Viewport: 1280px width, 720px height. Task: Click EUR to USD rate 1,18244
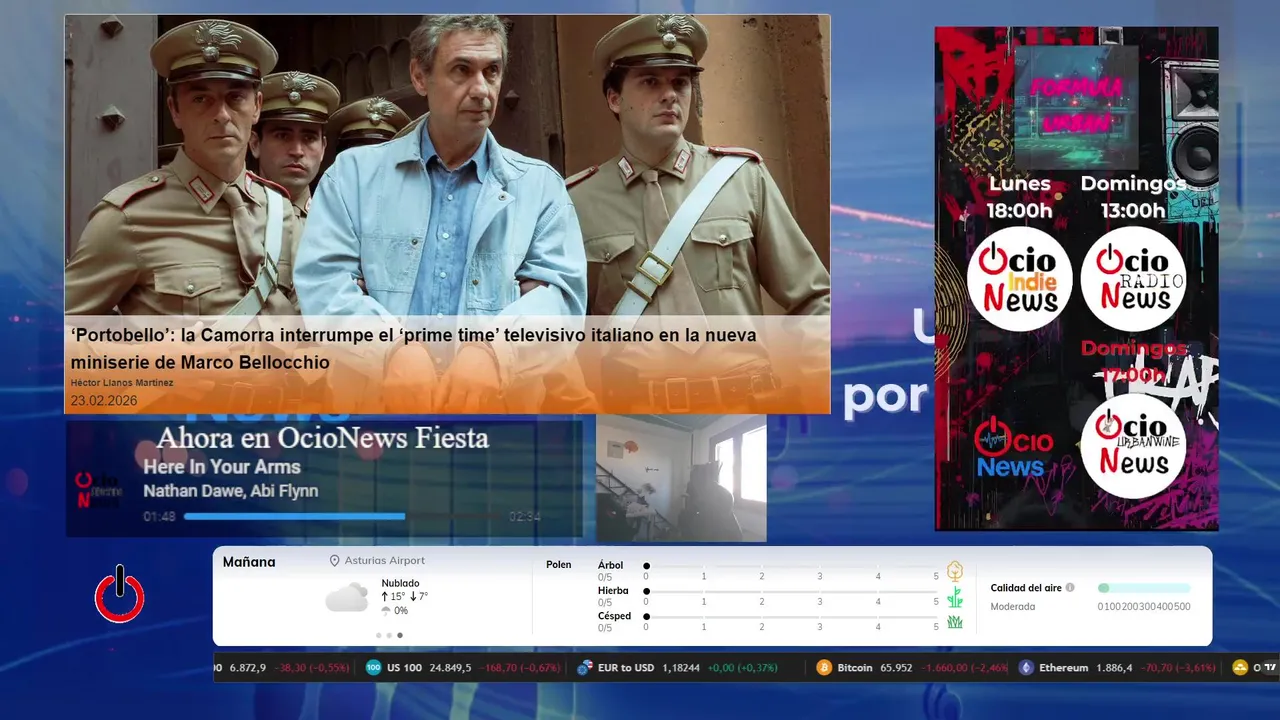click(x=681, y=668)
